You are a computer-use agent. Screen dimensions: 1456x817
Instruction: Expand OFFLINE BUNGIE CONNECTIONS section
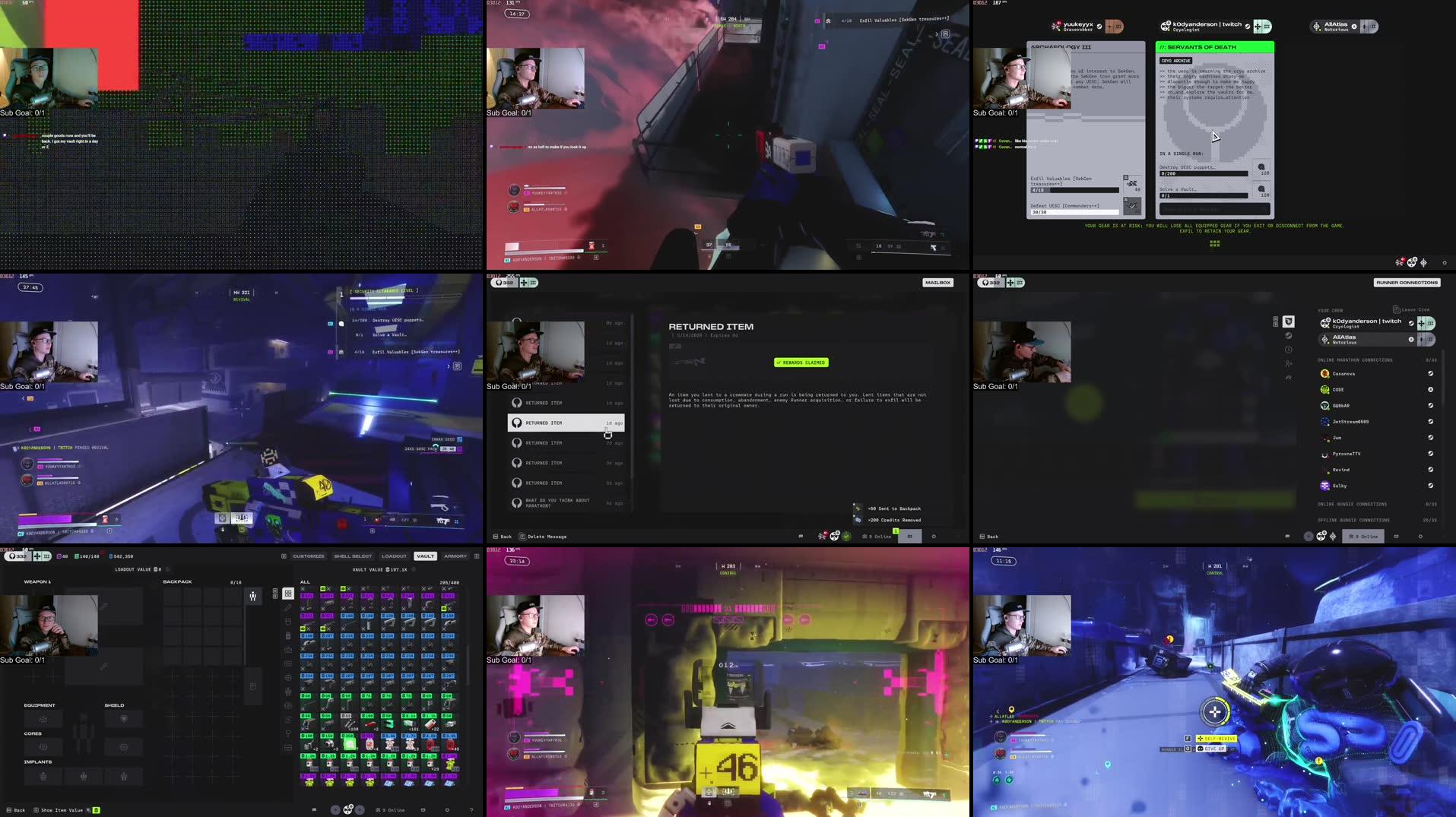coord(1376,521)
